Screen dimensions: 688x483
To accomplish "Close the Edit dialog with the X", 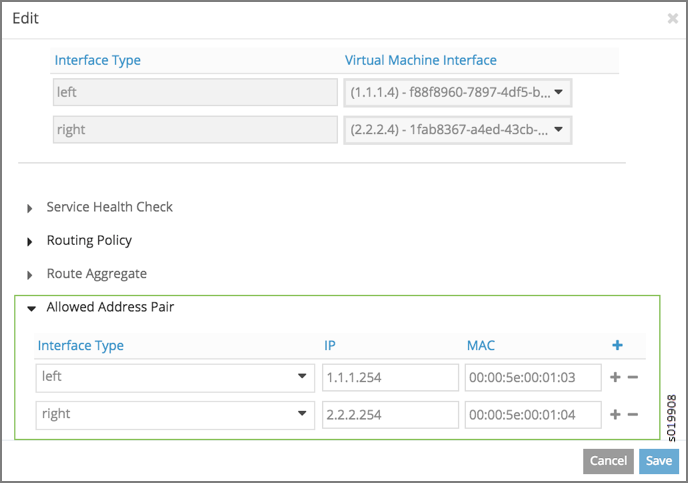I will tap(672, 18).
